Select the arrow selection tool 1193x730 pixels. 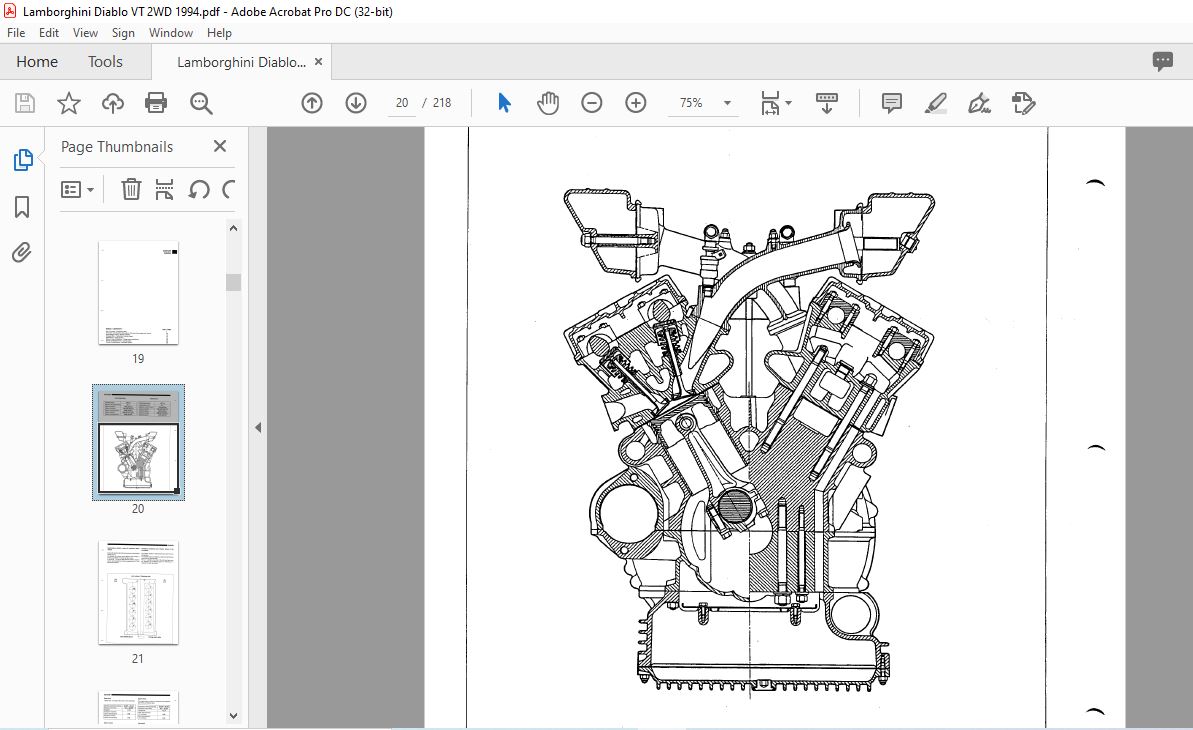504,103
